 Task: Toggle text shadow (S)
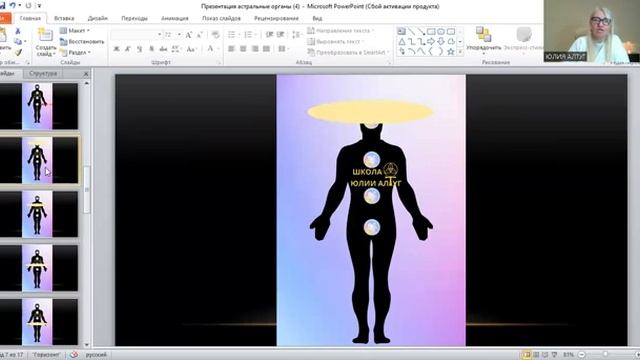coord(151,49)
